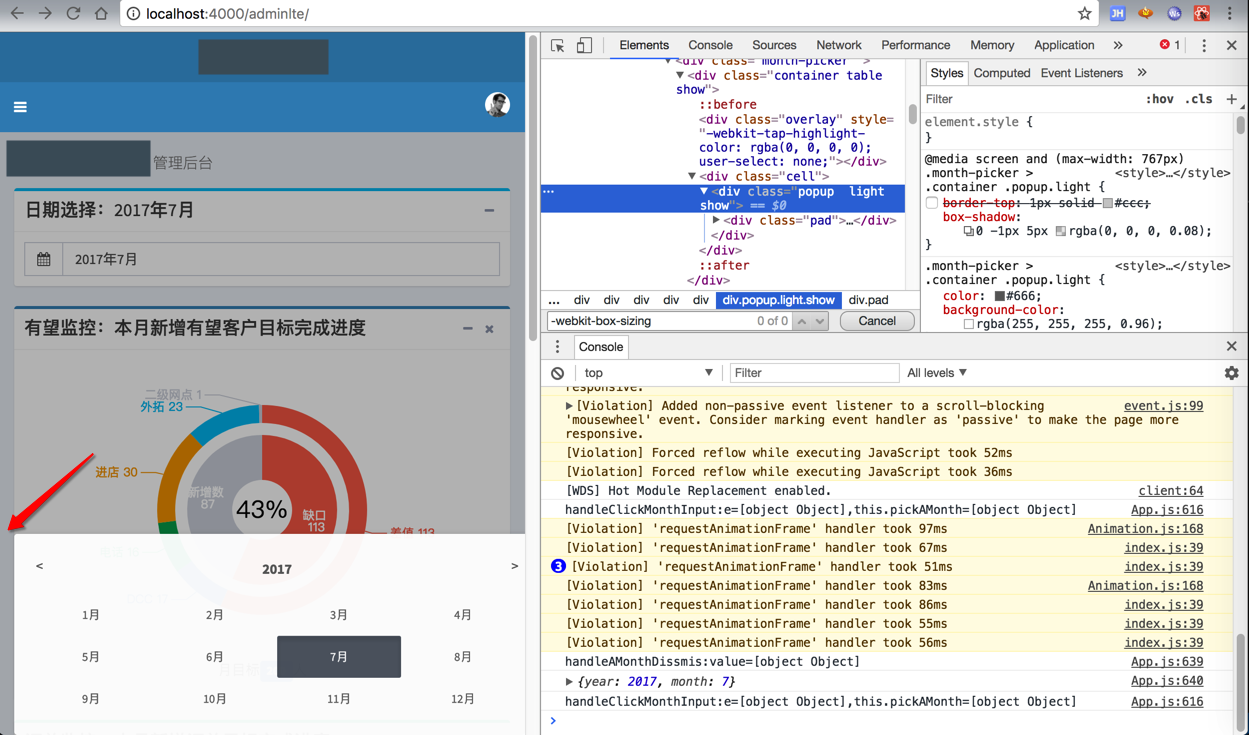The height and width of the screenshot is (736, 1249).
Task: Cancel the element search
Action: coord(876,321)
